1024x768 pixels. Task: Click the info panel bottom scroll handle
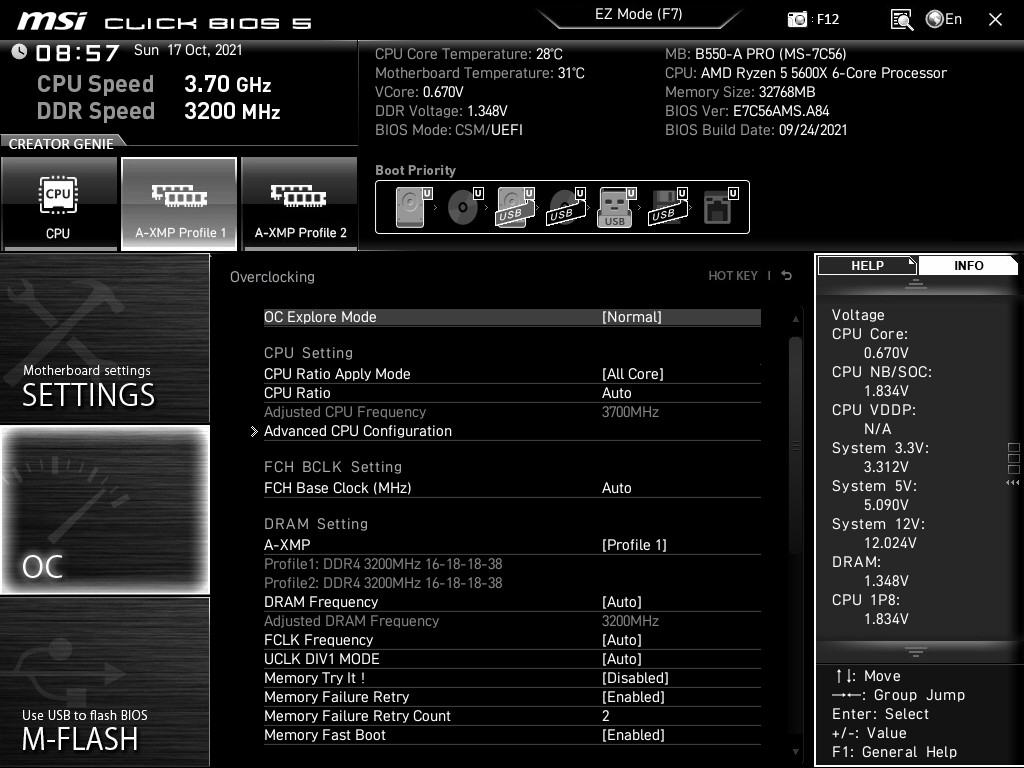pyautogui.click(x=915, y=652)
